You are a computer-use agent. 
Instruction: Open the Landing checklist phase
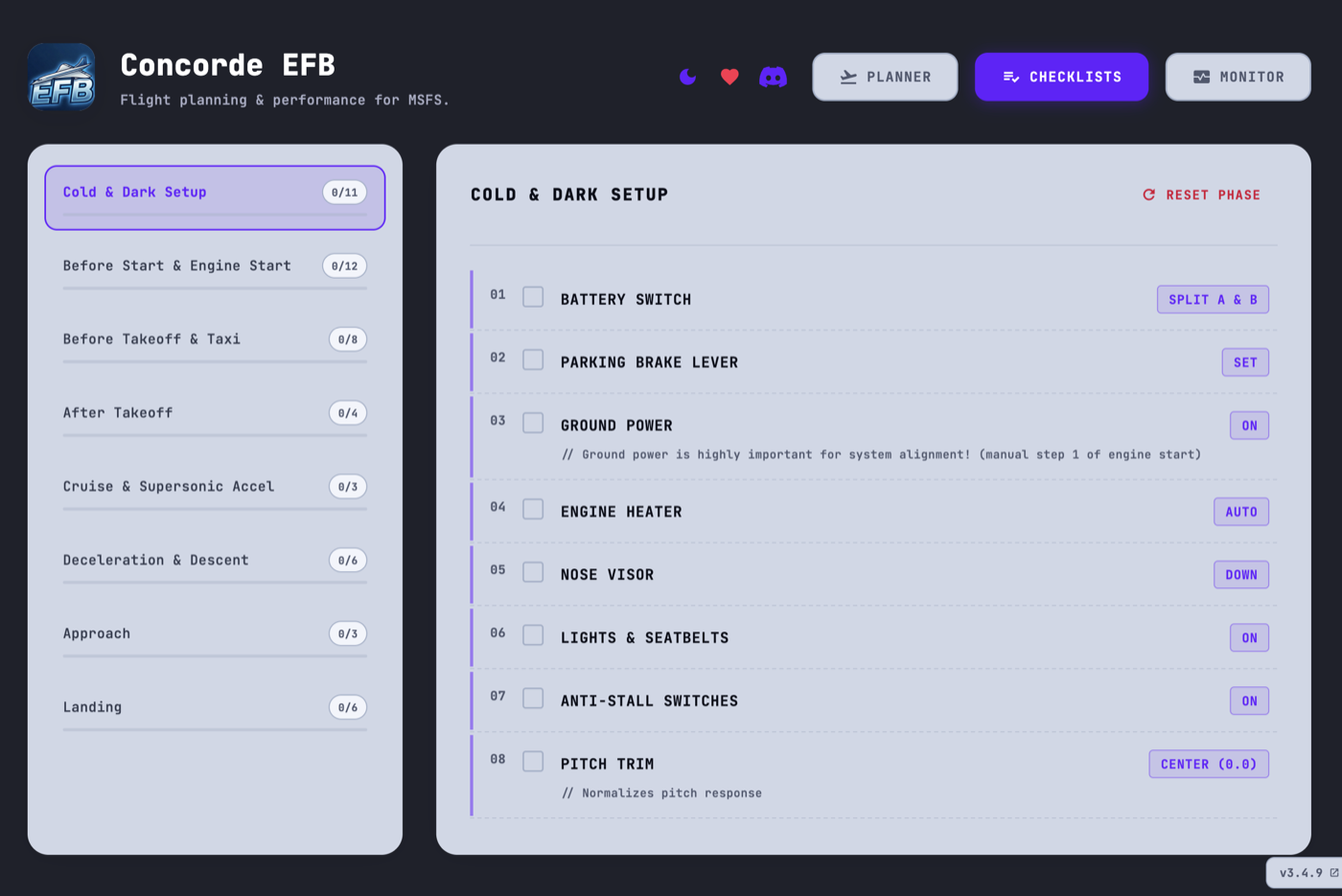[215, 714]
